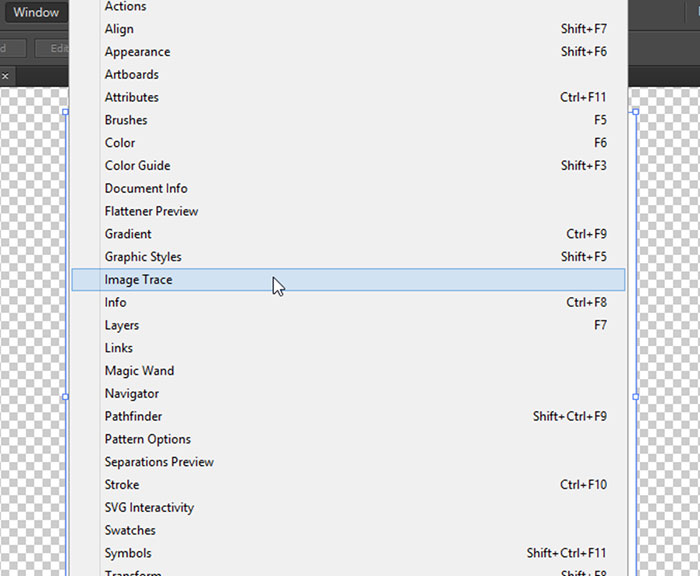Open Appearance from the Window menu
700x576 pixels.
[x=137, y=52]
